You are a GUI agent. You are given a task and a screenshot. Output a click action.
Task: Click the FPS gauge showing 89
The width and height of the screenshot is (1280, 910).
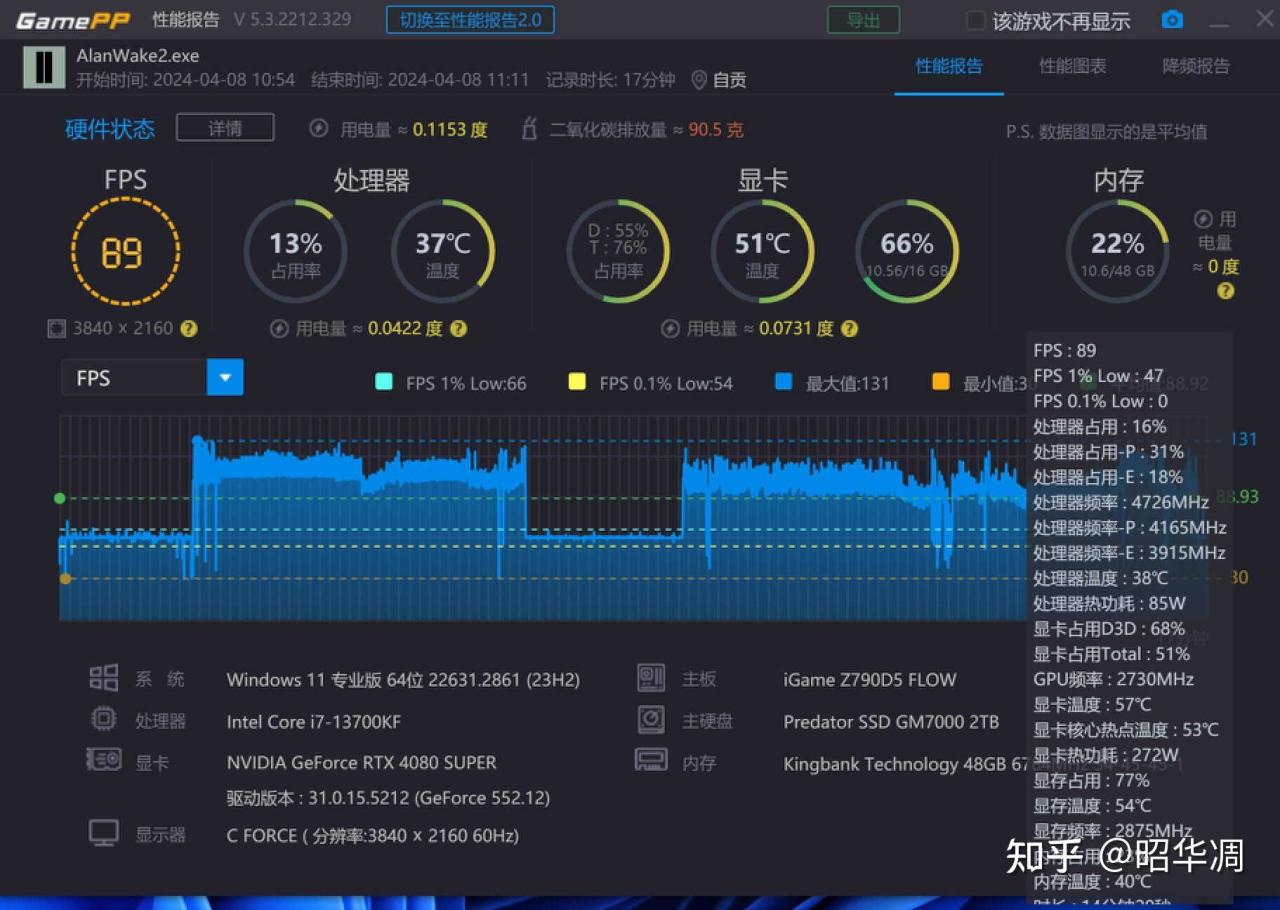125,252
